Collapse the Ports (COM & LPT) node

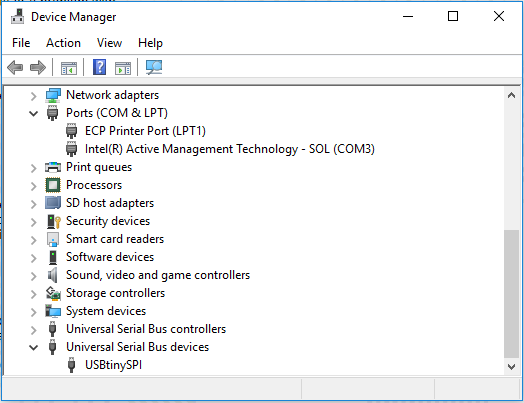click(x=33, y=114)
